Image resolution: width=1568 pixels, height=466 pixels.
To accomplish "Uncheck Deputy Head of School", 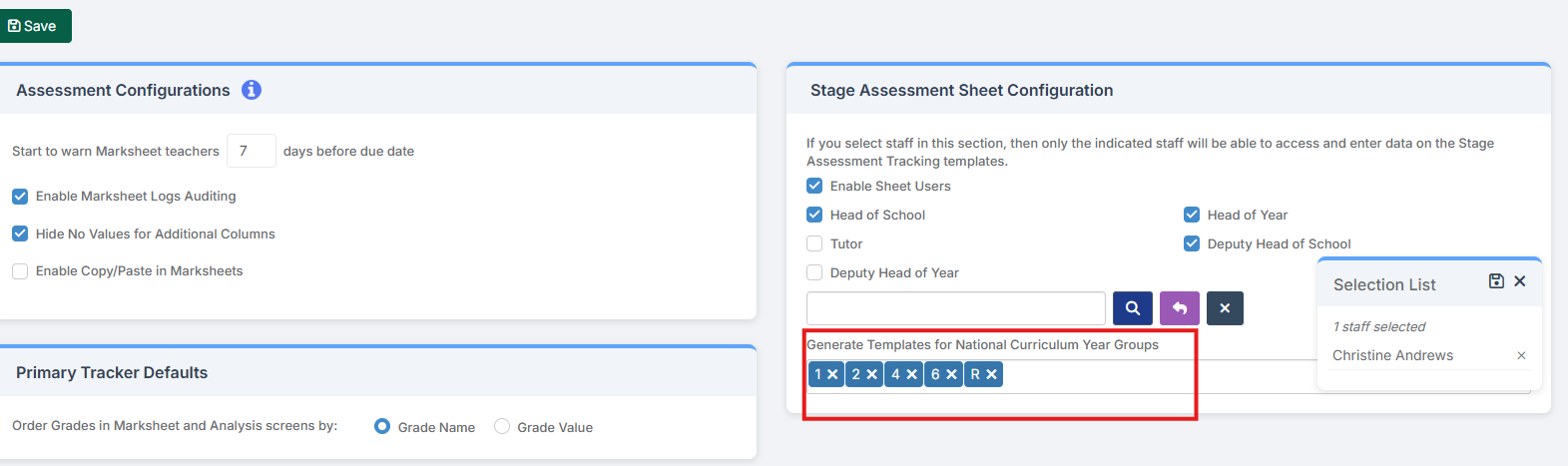I will [x=1192, y=243].
